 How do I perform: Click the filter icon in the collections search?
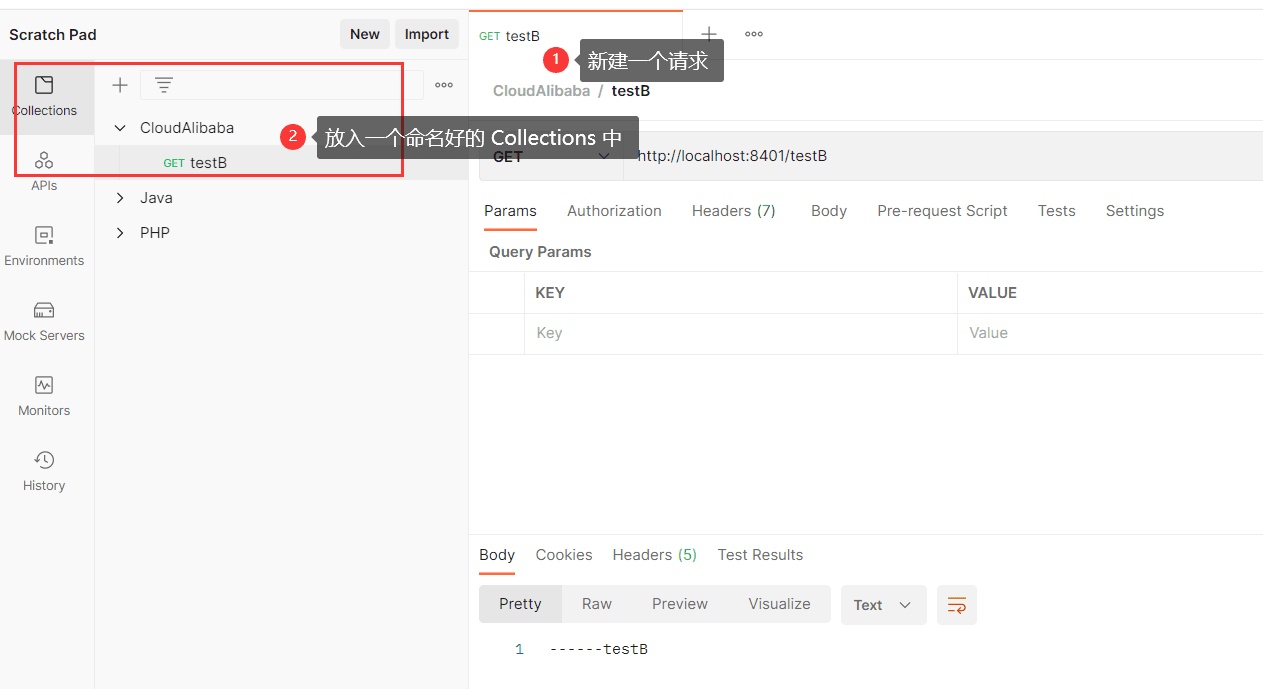[x=164, y=85]
